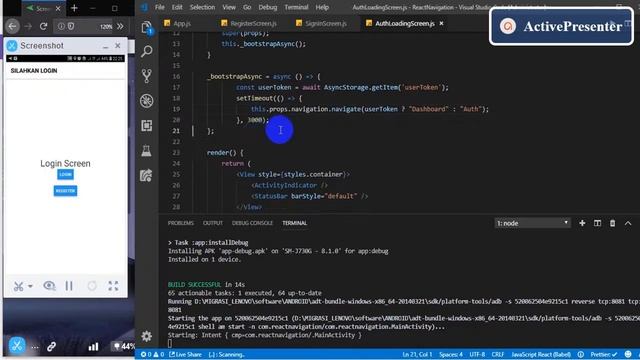The height and width of the screenshot is (360, 640).
Task: Open the Selection menu
Action: point(202,7)
